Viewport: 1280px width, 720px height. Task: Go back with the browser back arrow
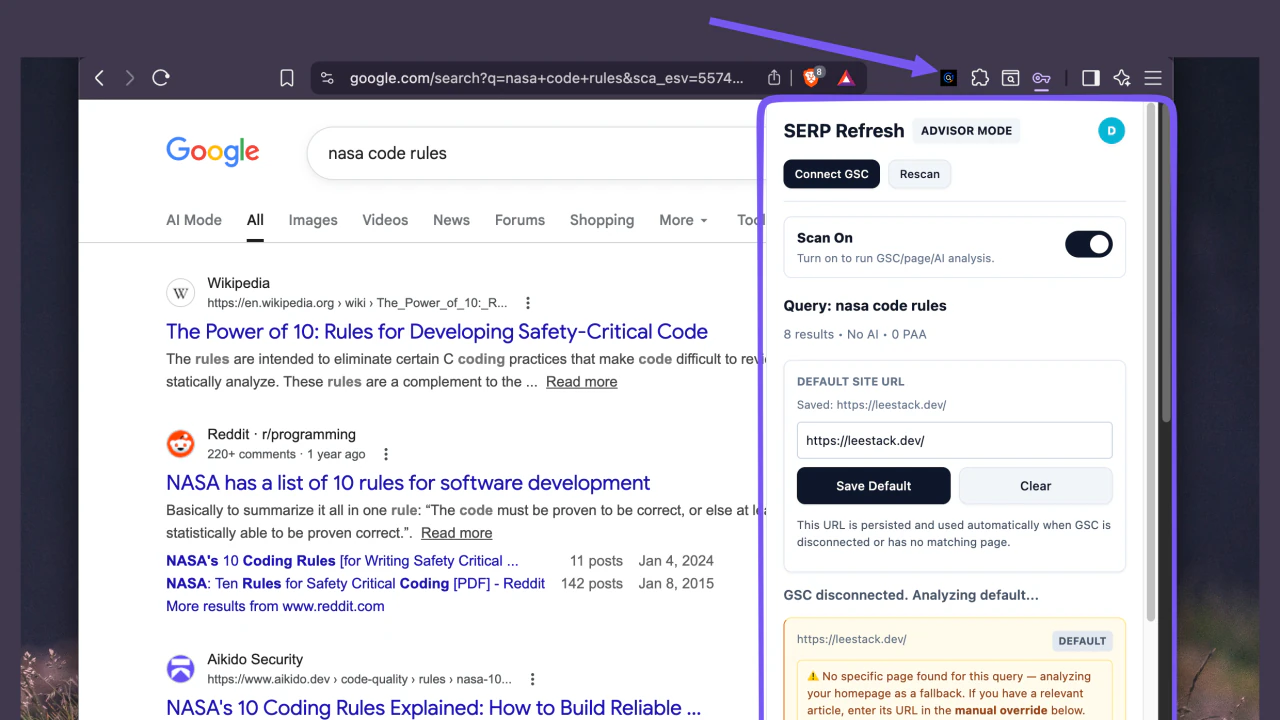coord(99,78)
